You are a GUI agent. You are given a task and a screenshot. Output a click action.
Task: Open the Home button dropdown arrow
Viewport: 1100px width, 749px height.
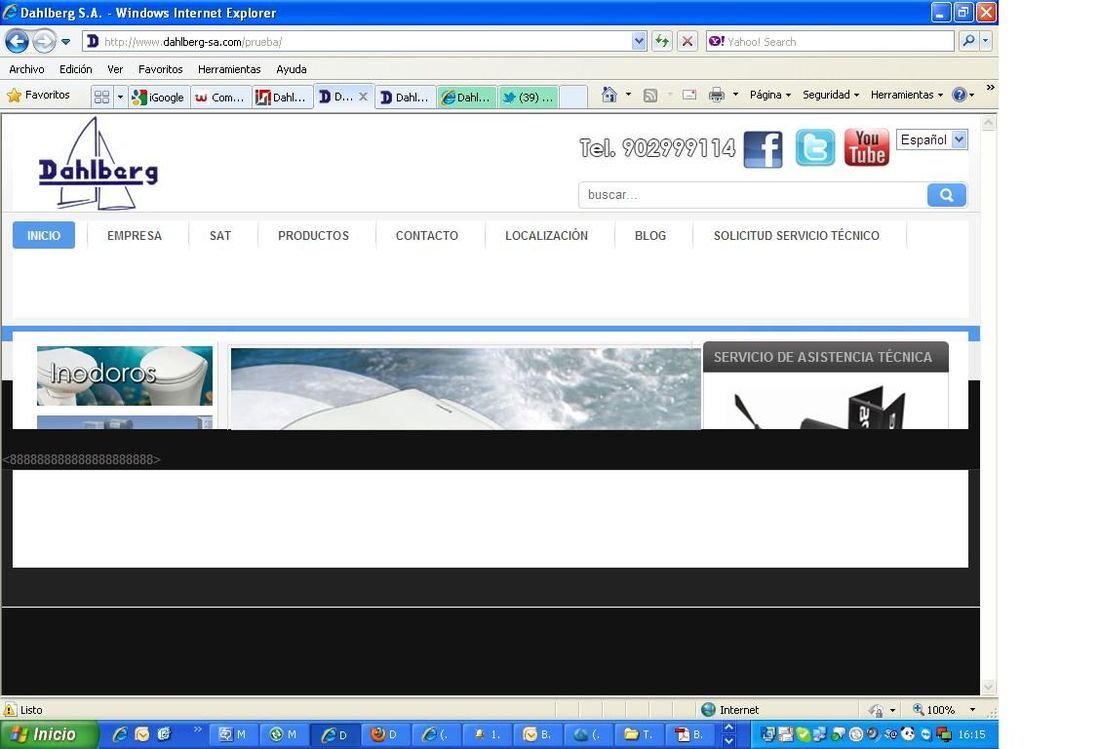(628, 95)
